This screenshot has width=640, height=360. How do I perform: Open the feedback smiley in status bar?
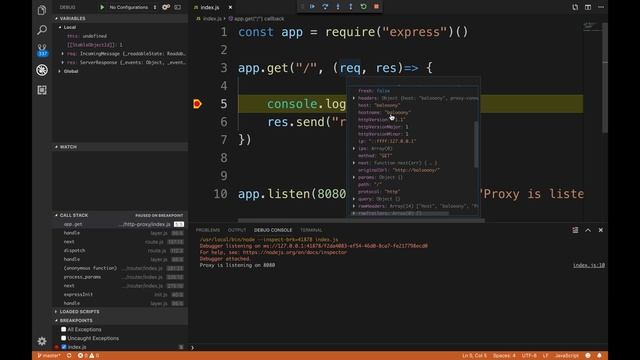coord(588,356)
